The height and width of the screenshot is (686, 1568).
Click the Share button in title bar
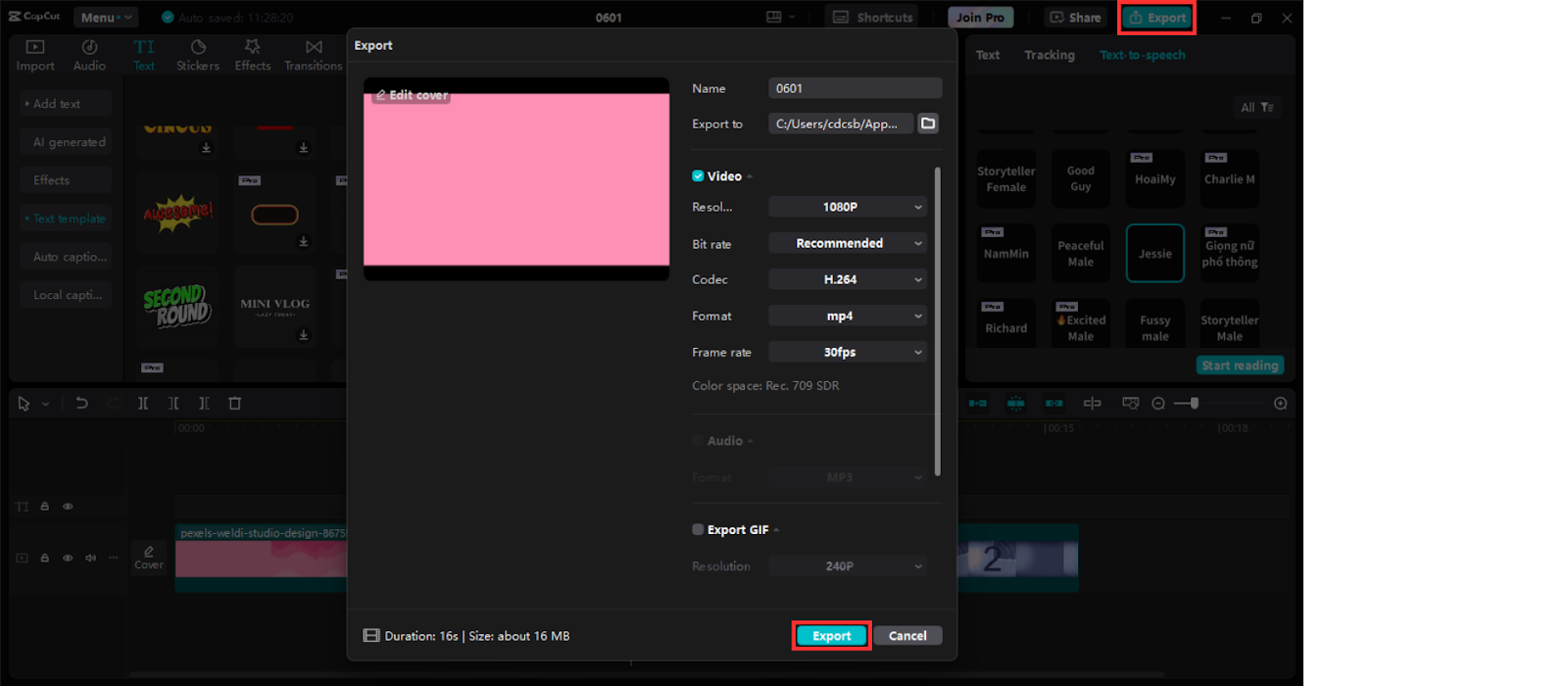pyautogui.click(x=1074, y=18)
